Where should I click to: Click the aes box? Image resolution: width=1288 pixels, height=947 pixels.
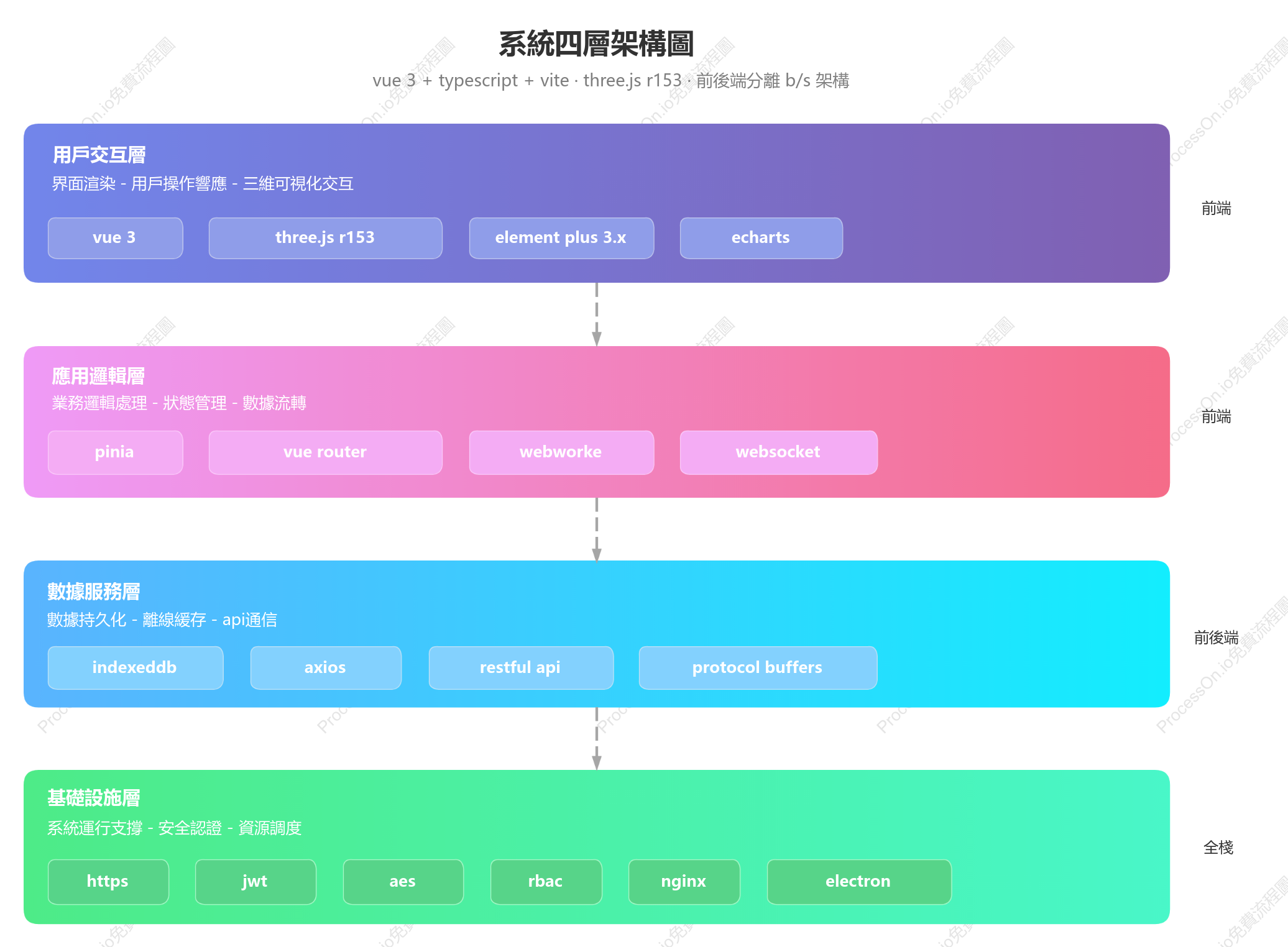[x=403, y=882]
